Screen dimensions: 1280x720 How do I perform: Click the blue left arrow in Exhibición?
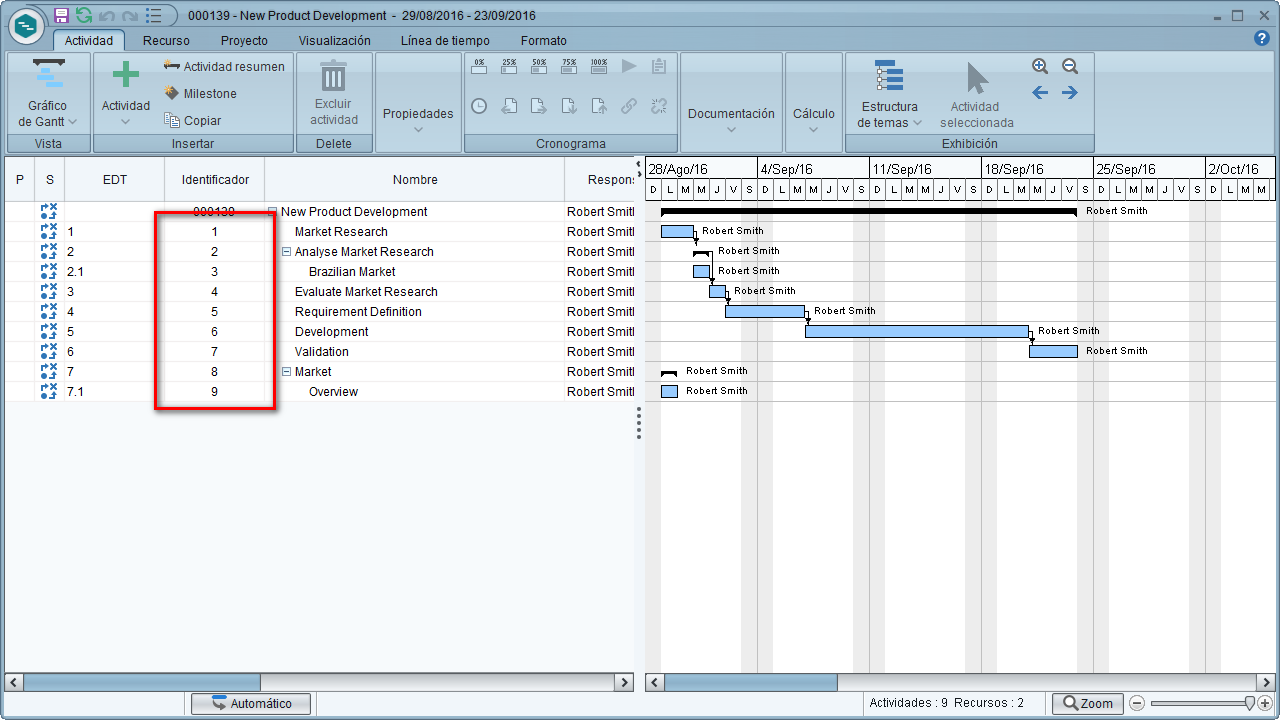pyautogui.click(x=1040, y=93)
